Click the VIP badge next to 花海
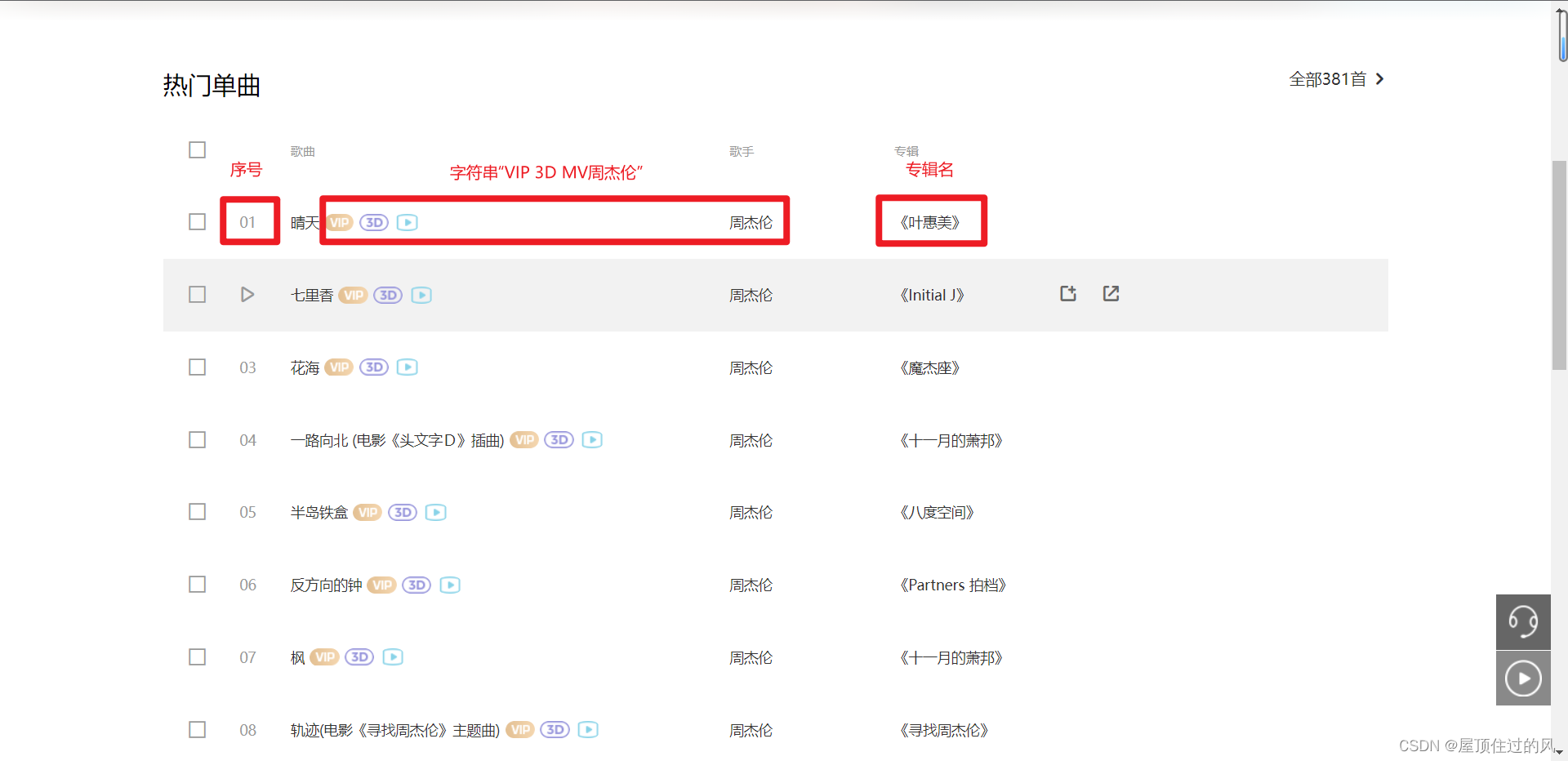The image size is (1568, 761). pos(339,367)
